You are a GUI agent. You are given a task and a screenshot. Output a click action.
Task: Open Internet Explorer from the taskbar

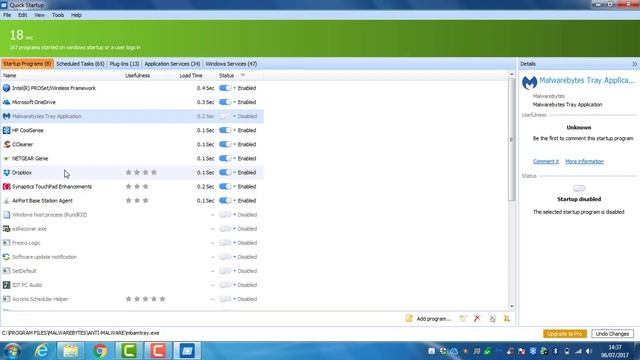[41, 351]
